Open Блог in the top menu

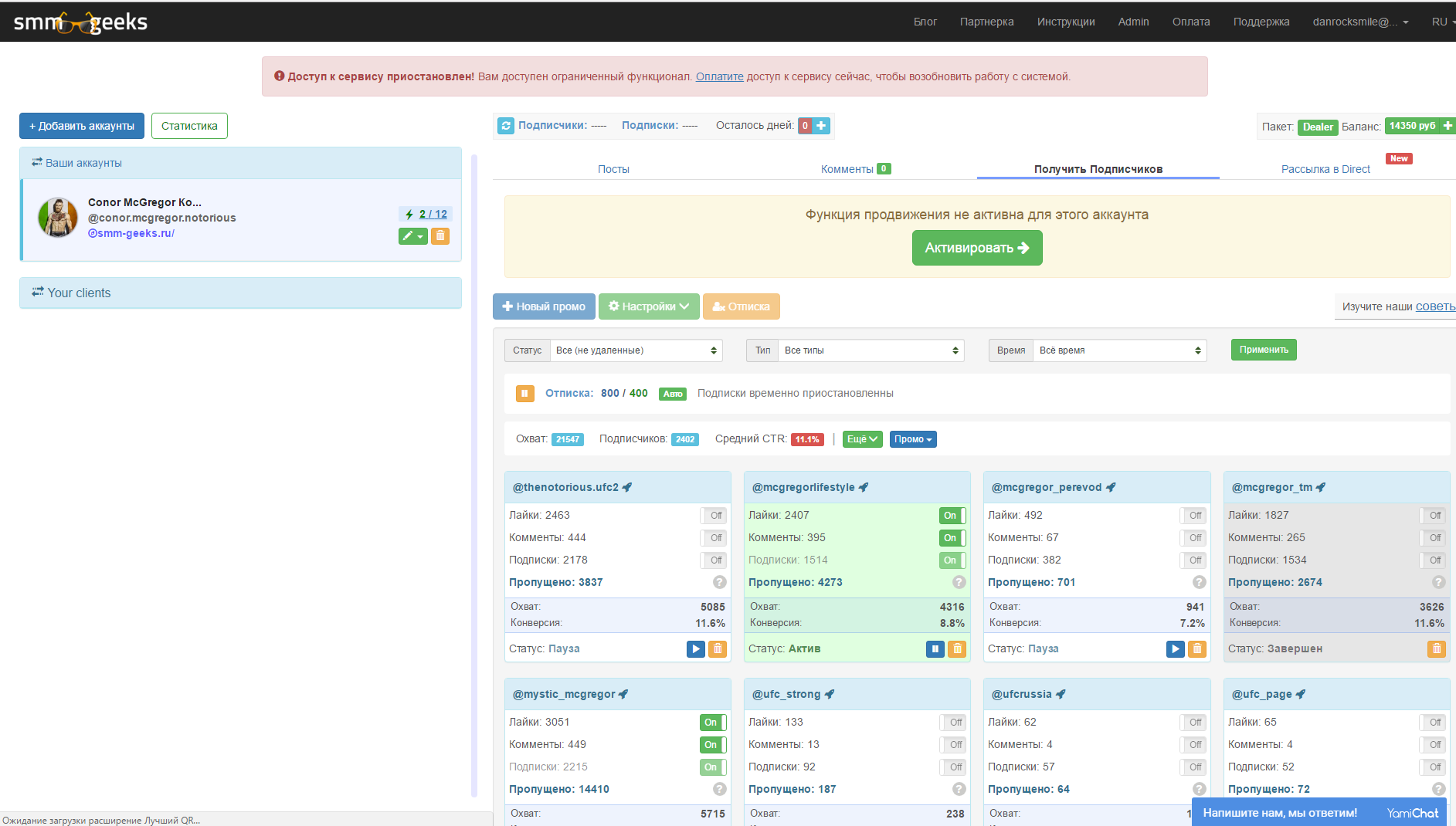click(925, 22)
